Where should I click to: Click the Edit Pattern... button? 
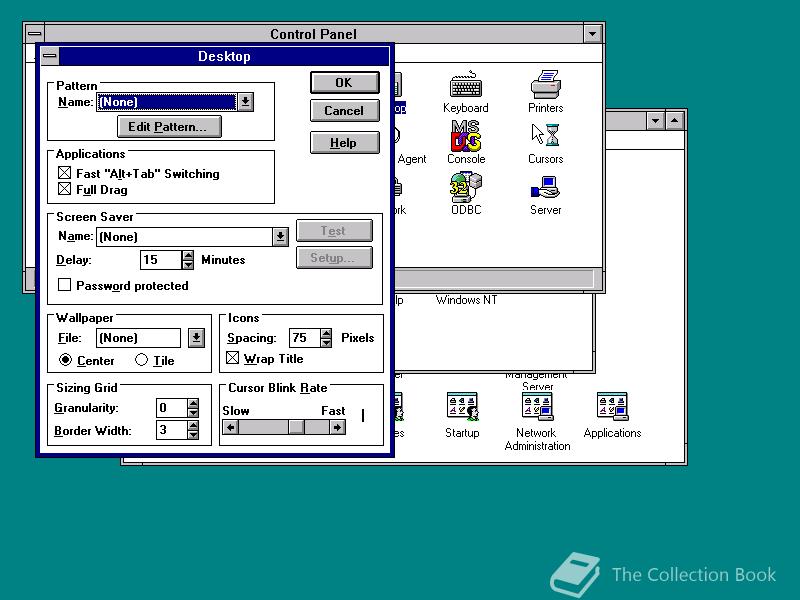169,126
